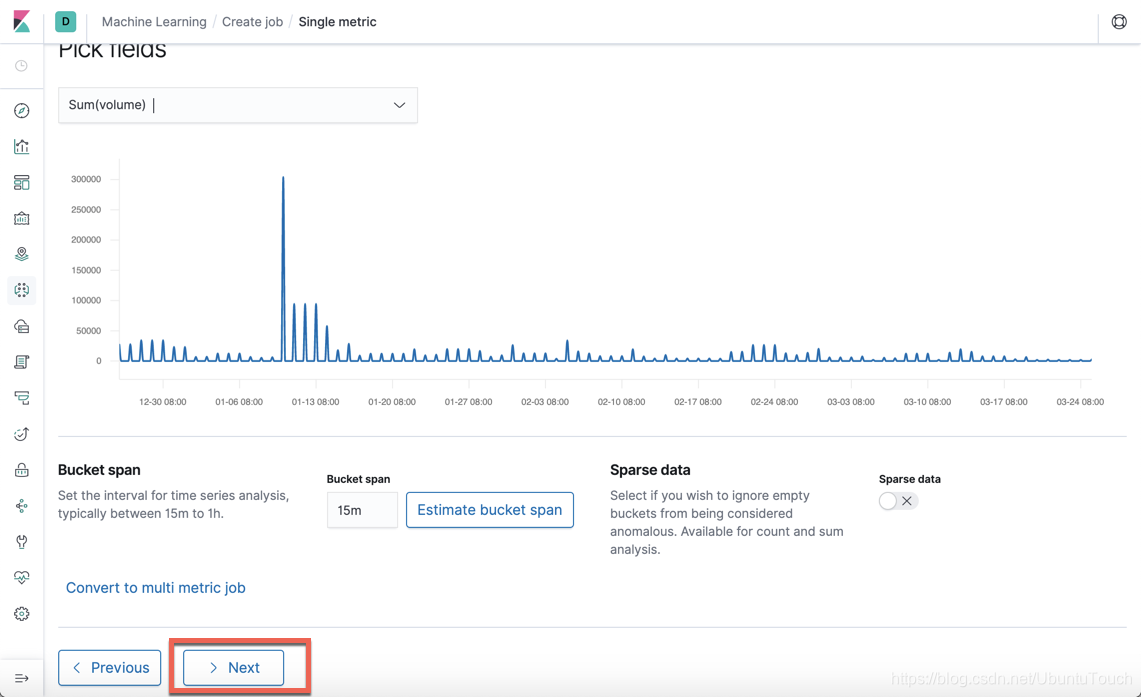The height and width of the screenshot is (697, 1141).
Task: Open Discover compass icon
Action: (22, 111)
